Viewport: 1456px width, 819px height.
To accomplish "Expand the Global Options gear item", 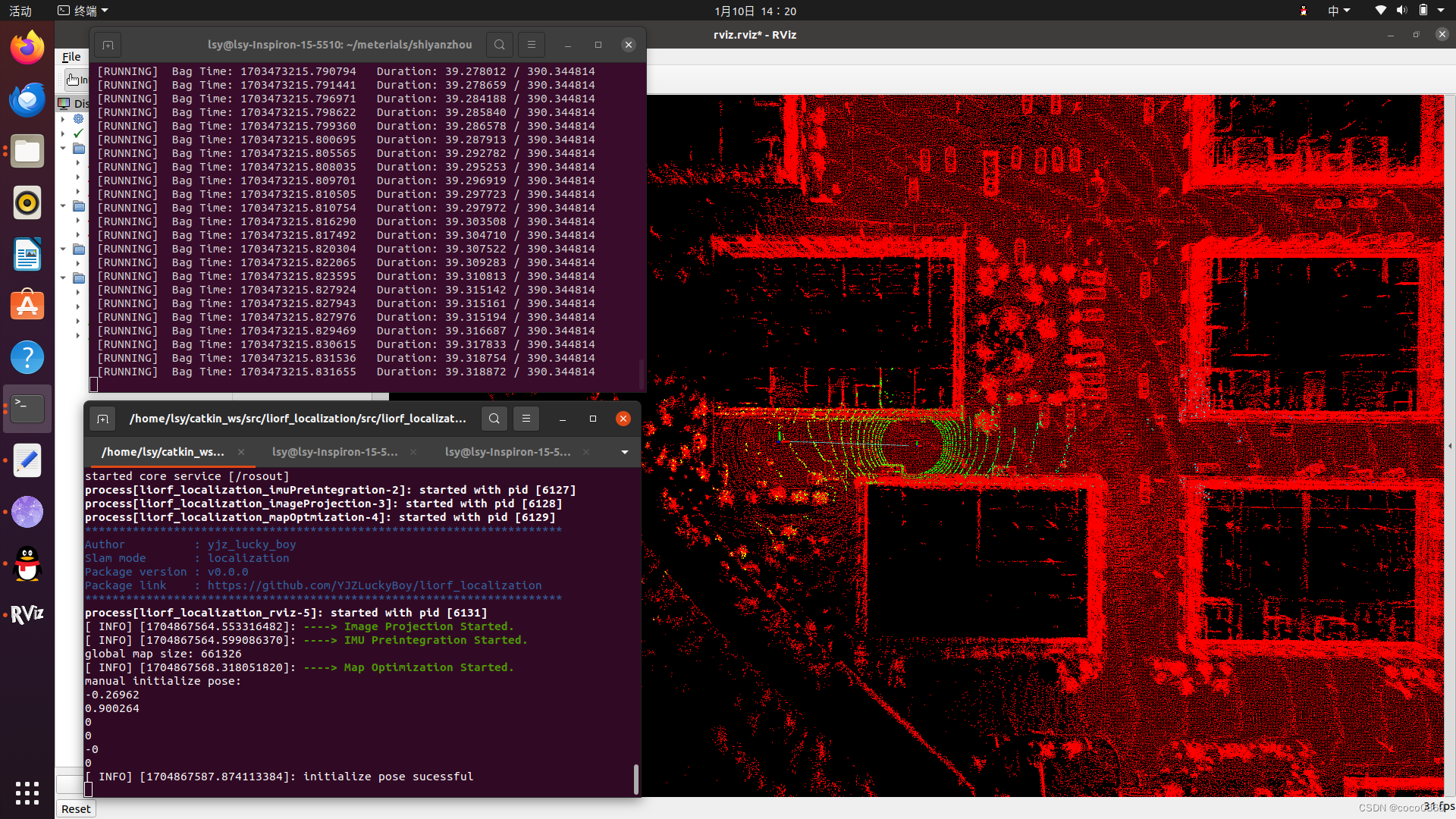I will 62,119.
